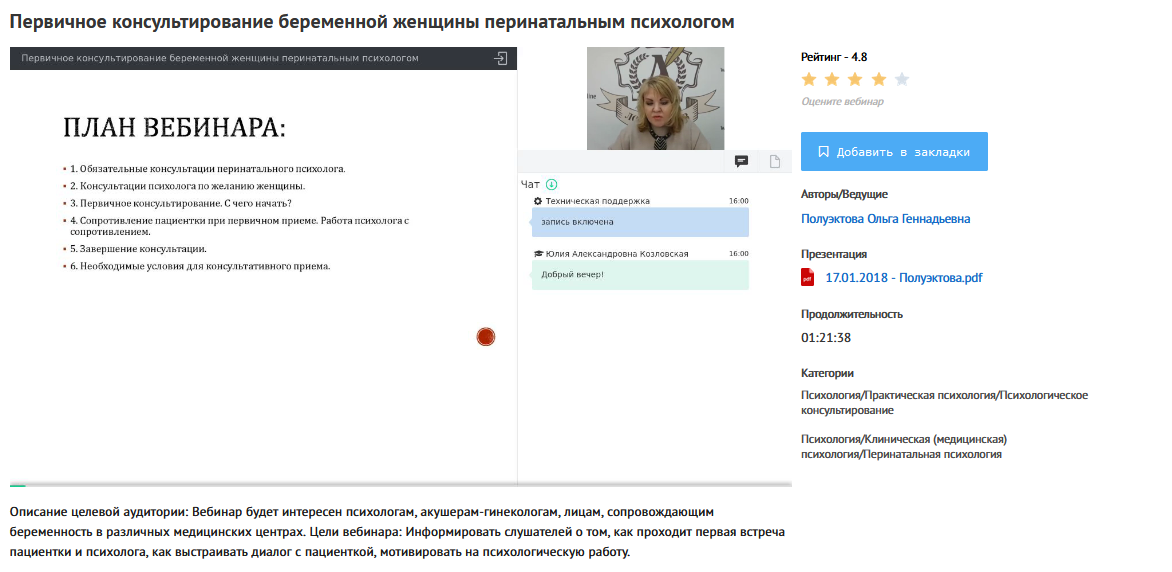Click the green chat download arrow icon
This screenshot has height=572, width=1172.
[551, 184]
